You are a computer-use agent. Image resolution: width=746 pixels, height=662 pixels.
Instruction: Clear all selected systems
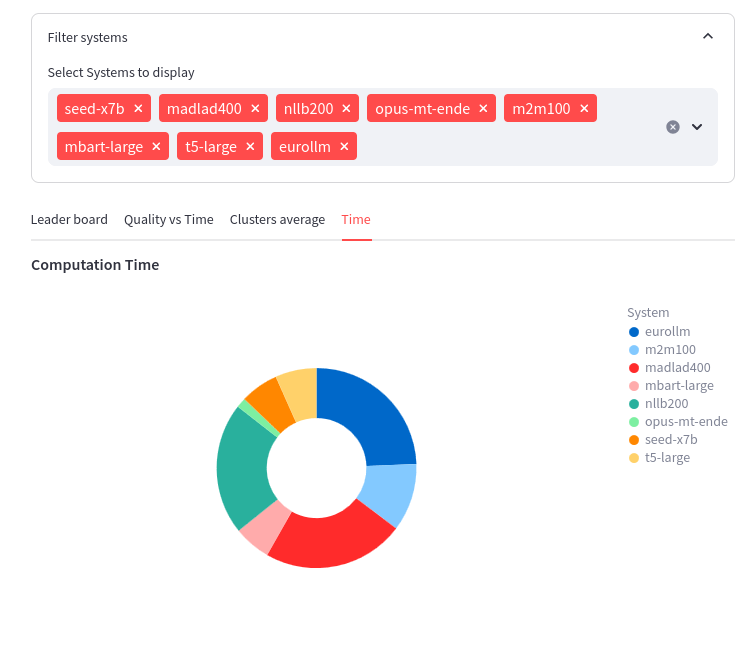(x=673, y=127)
